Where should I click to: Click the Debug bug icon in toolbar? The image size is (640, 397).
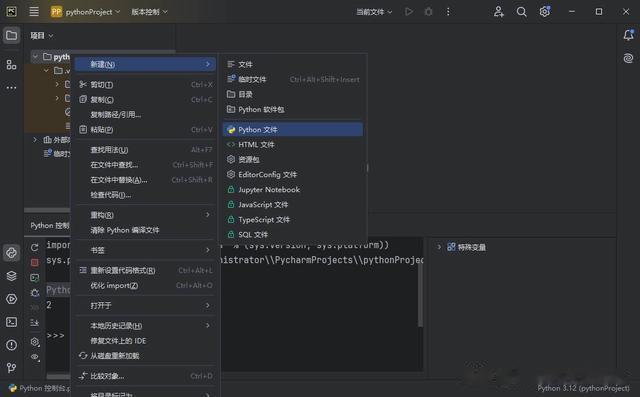click(x=428, y=12)
